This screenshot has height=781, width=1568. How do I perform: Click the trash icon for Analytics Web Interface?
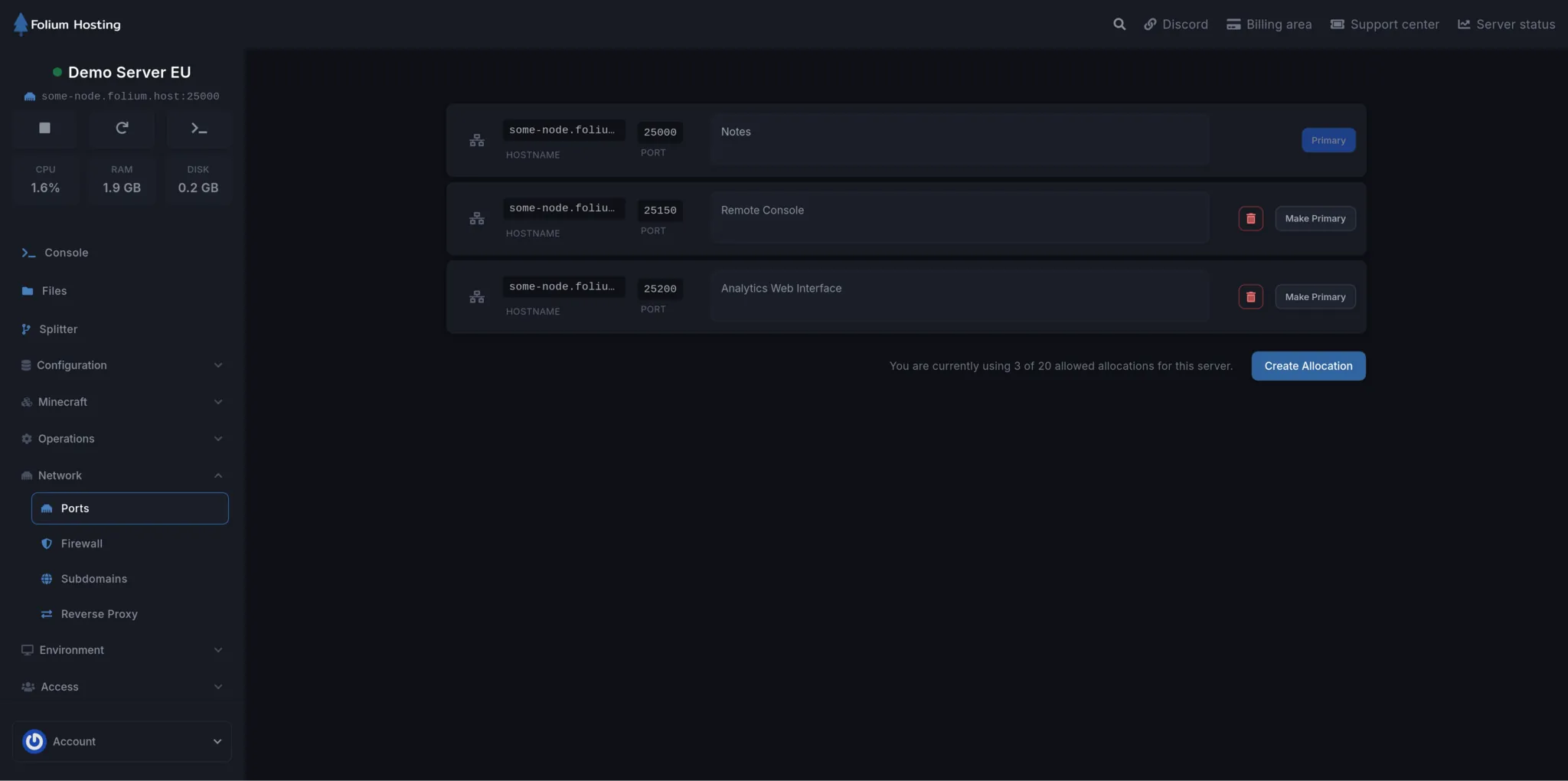(x=1250, y=296)
